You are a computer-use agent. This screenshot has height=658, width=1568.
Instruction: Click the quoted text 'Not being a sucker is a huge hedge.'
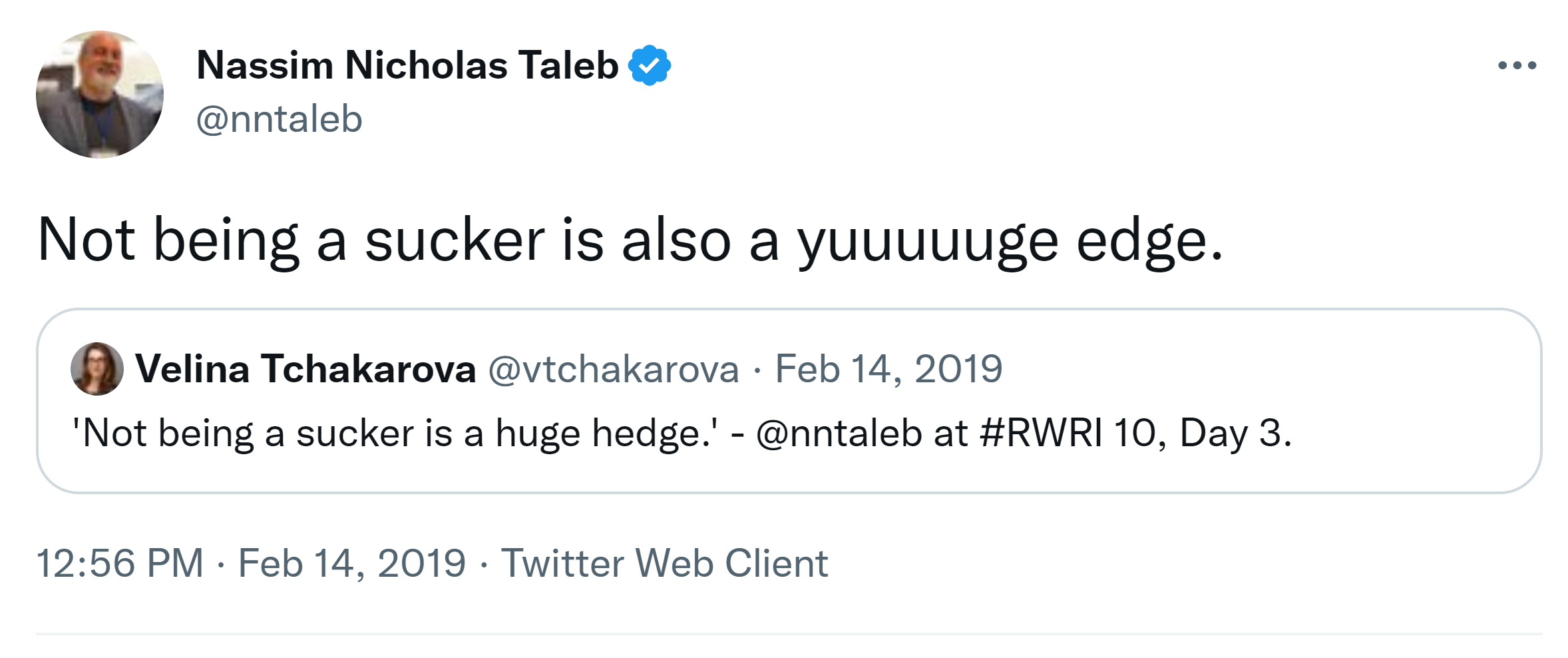(395, 434)
